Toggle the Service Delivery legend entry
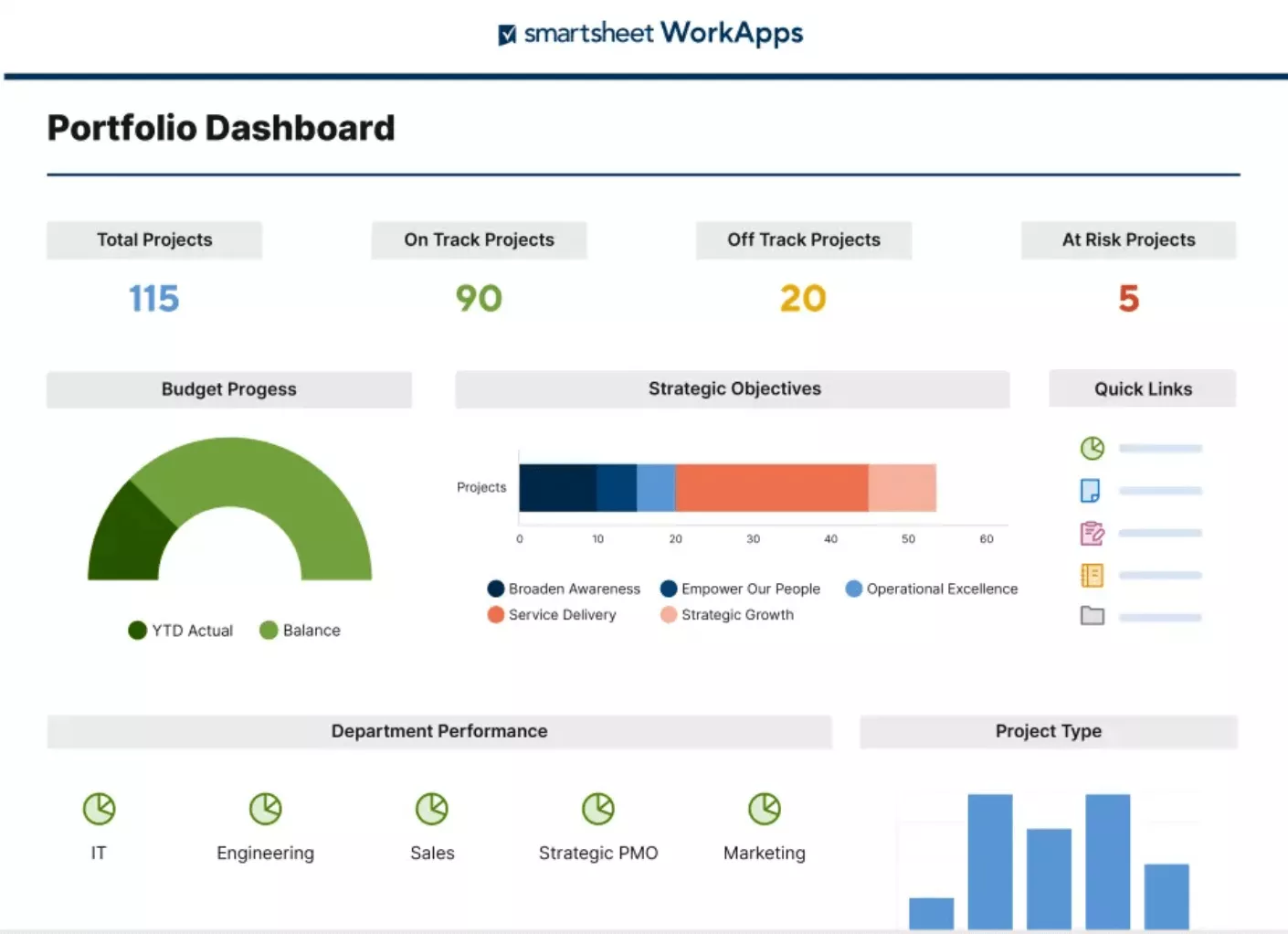Screen dimensions: 1288x934 point(552,615)
